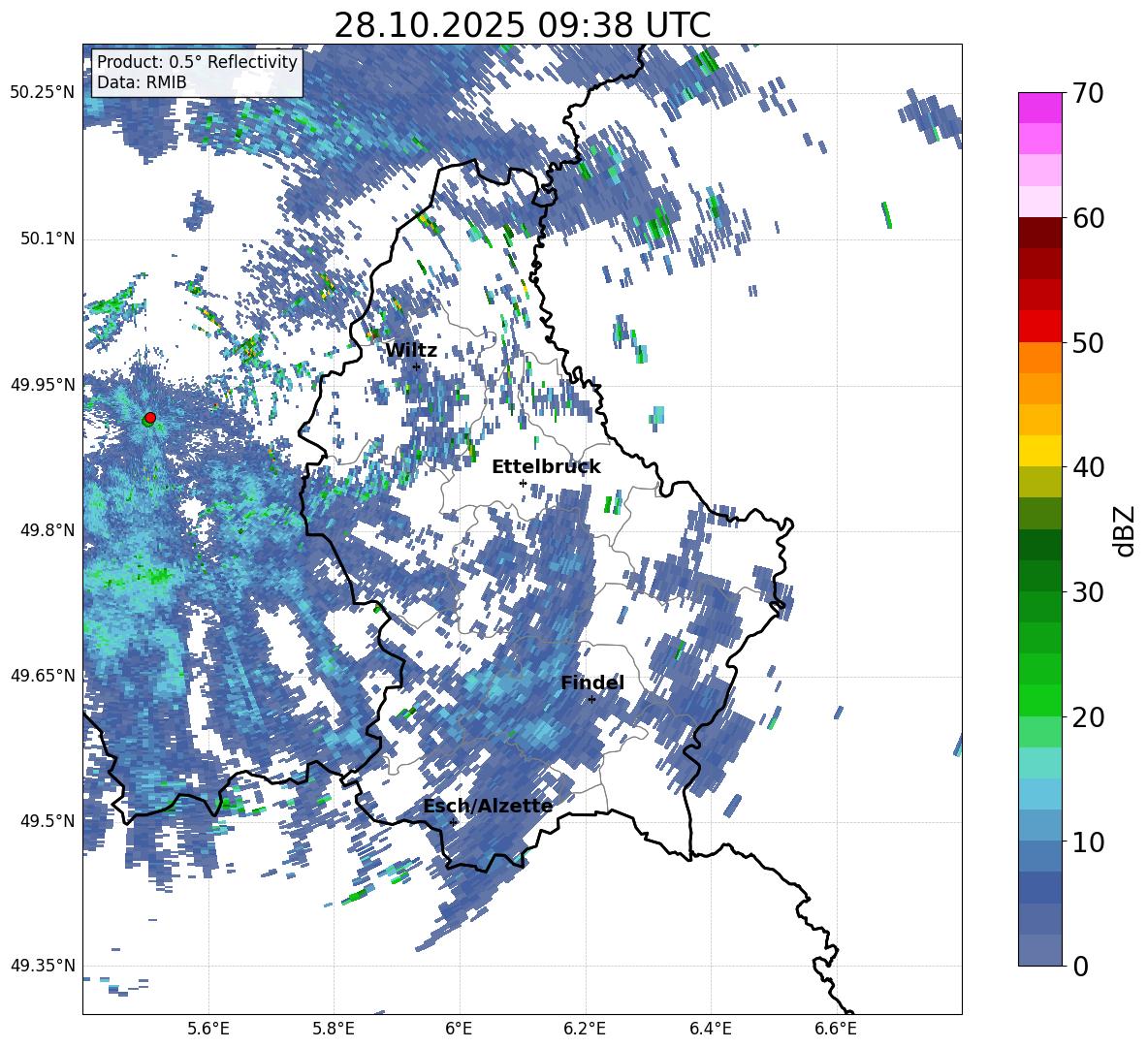Click the 49.8°N latitude label
This screenshot has height=1048, width=1148.
pyautogui.click(x=47, y=530)
